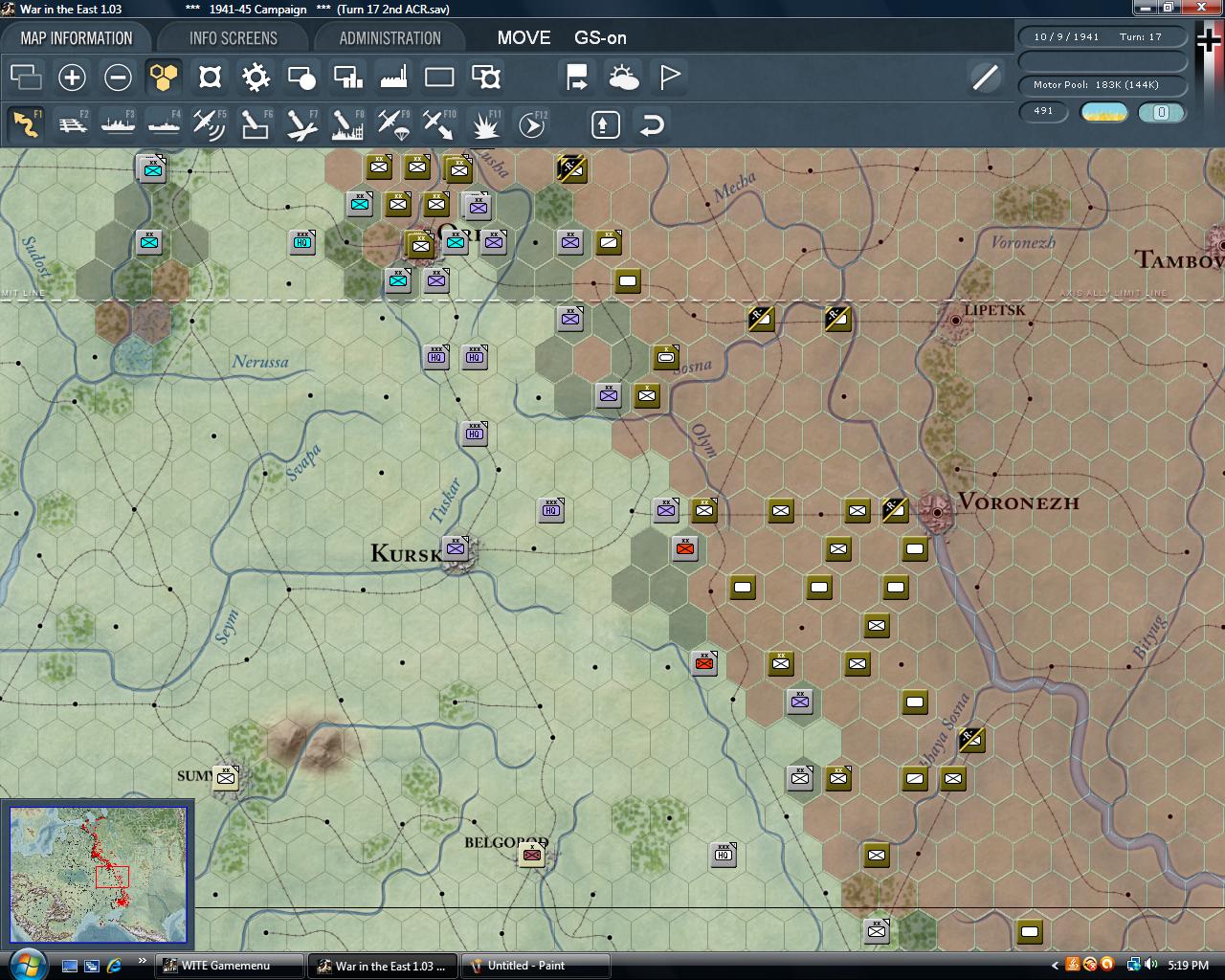Click the light blue 0 indicator pill
This screenshot has height=980, width=1225.
pos(1161,112)
